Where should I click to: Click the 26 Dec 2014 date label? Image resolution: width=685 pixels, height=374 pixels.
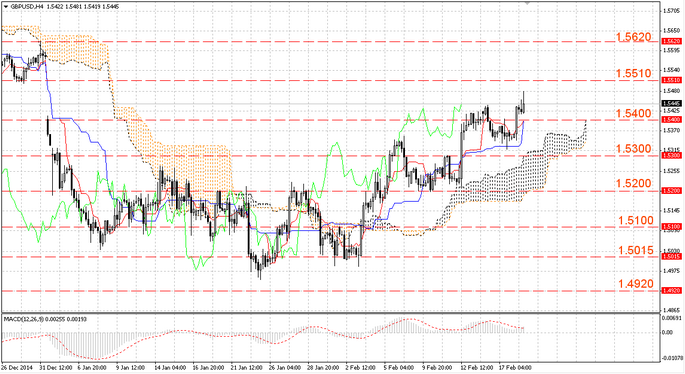click(x=17, y=367)
